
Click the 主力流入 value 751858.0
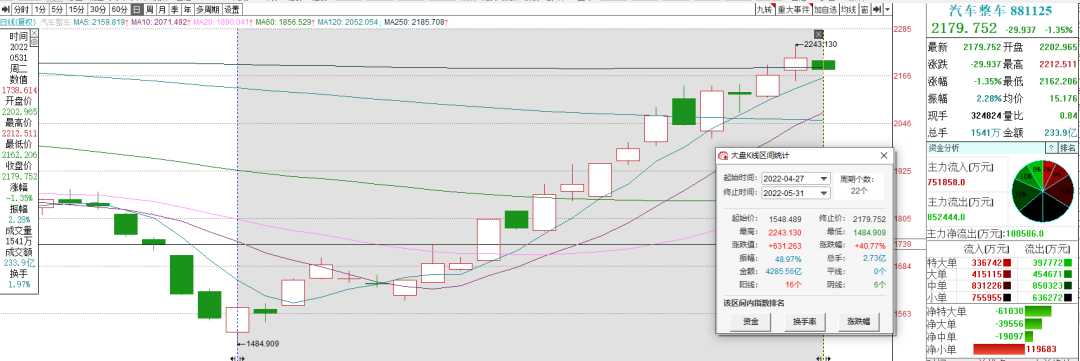pyautogui.click(x=946, y=182)
